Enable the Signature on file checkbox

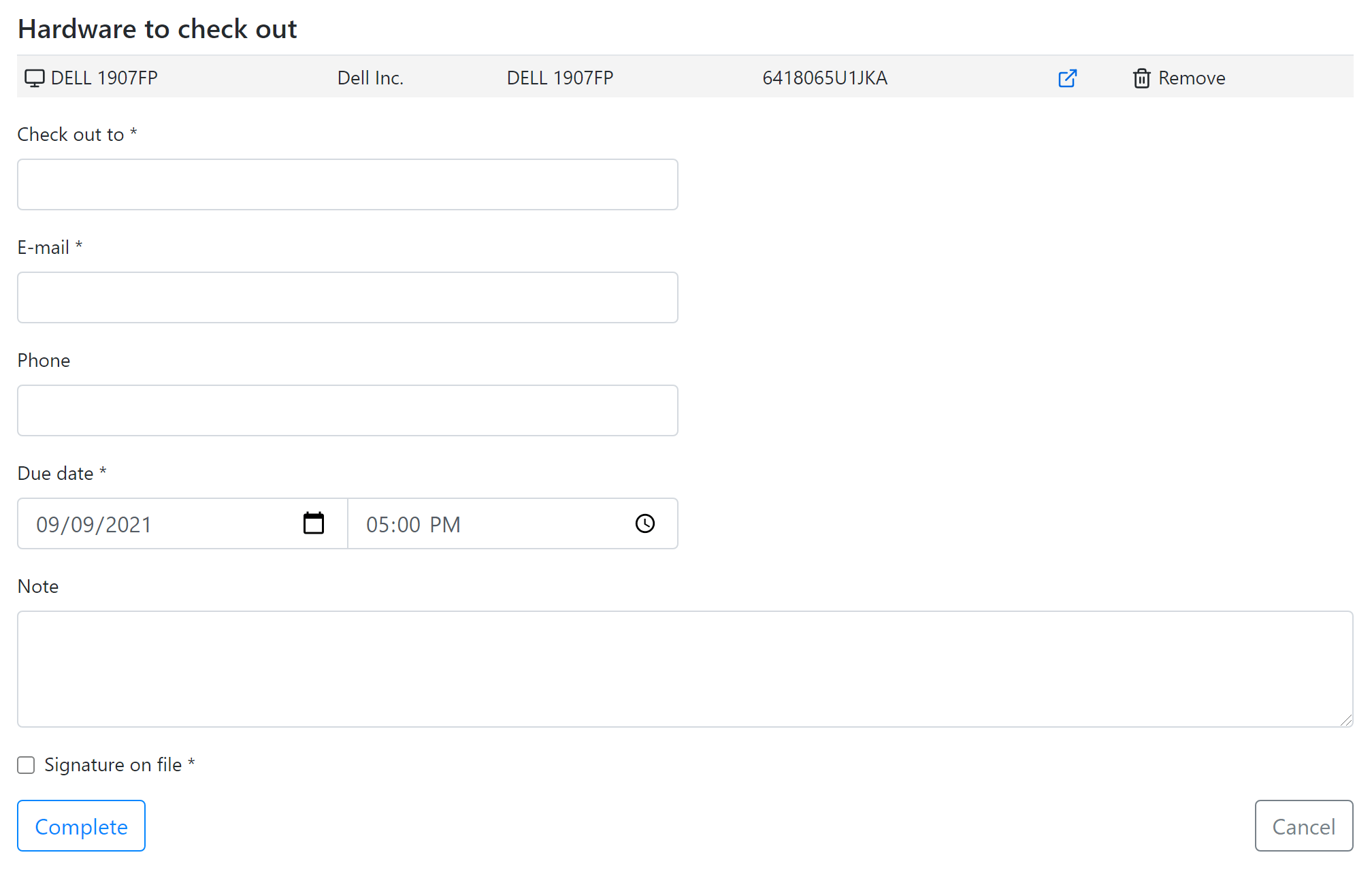point(25,765)
